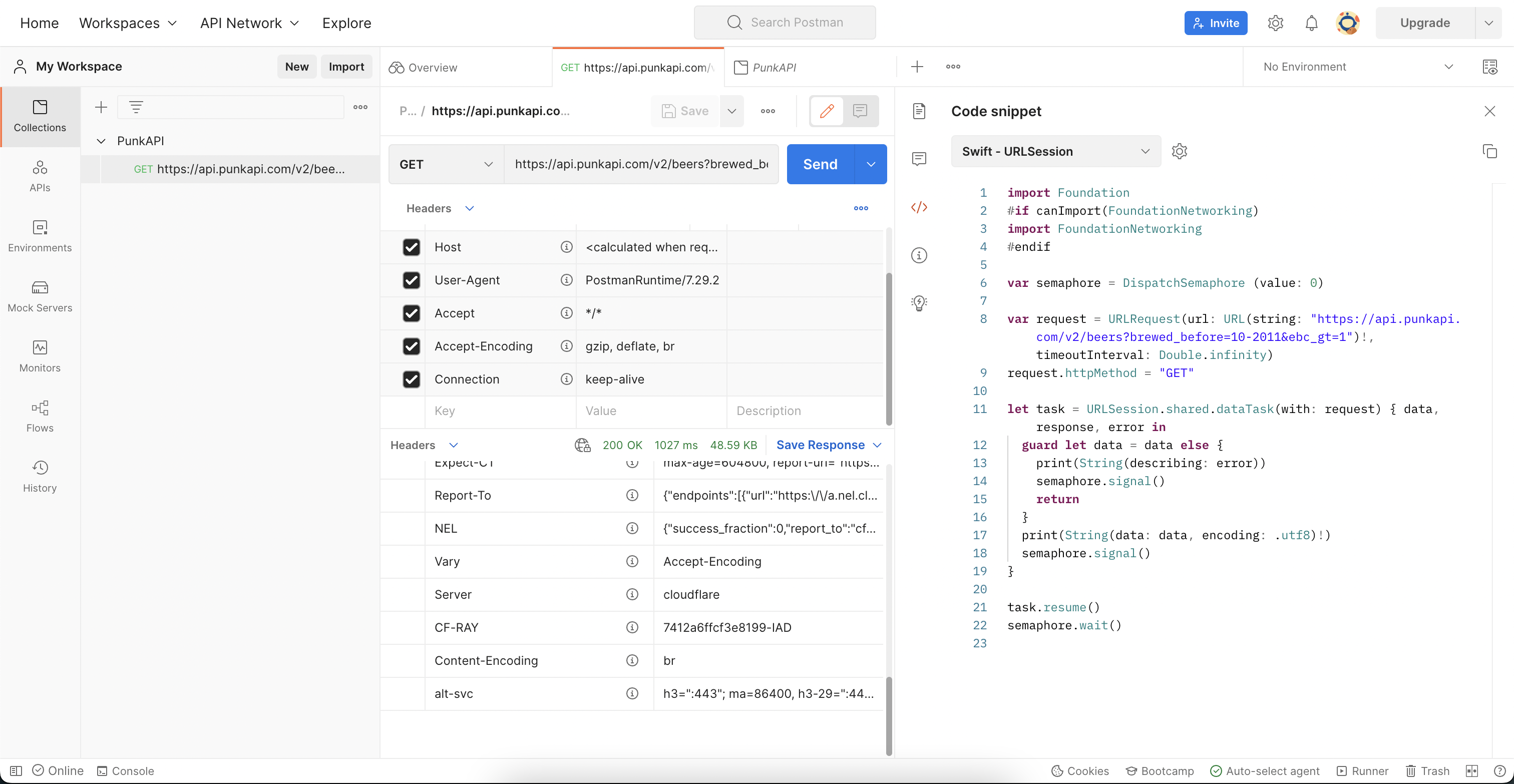The width and height of the screenshot is (1514, 784).
Task: Copy the code snippet to clipboard
Action: click(1489, 151)
